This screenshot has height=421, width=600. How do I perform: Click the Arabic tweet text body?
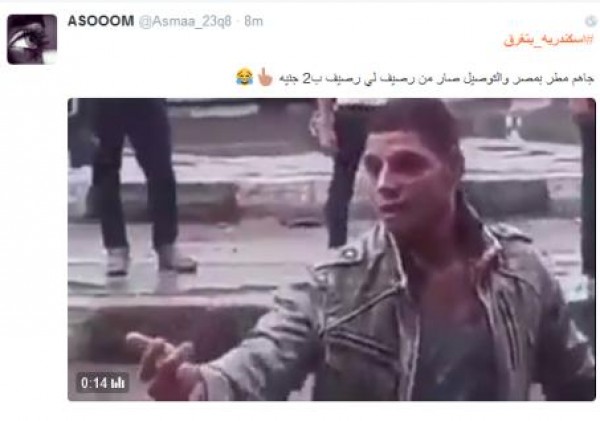[x=436, y=78]
